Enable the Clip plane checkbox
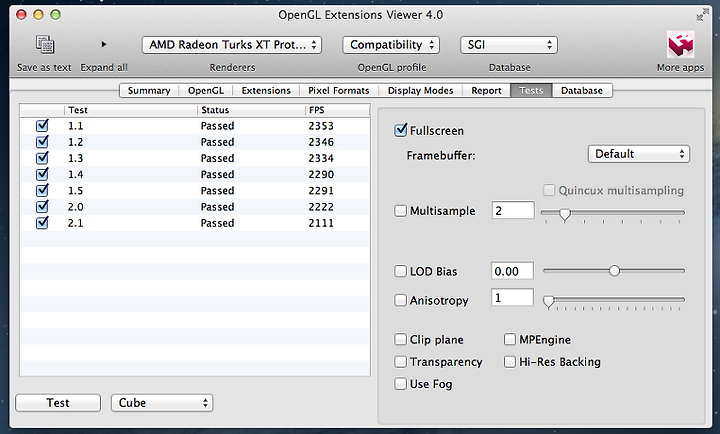The width and height of the screenshot is (720, 434). point(400,339)
